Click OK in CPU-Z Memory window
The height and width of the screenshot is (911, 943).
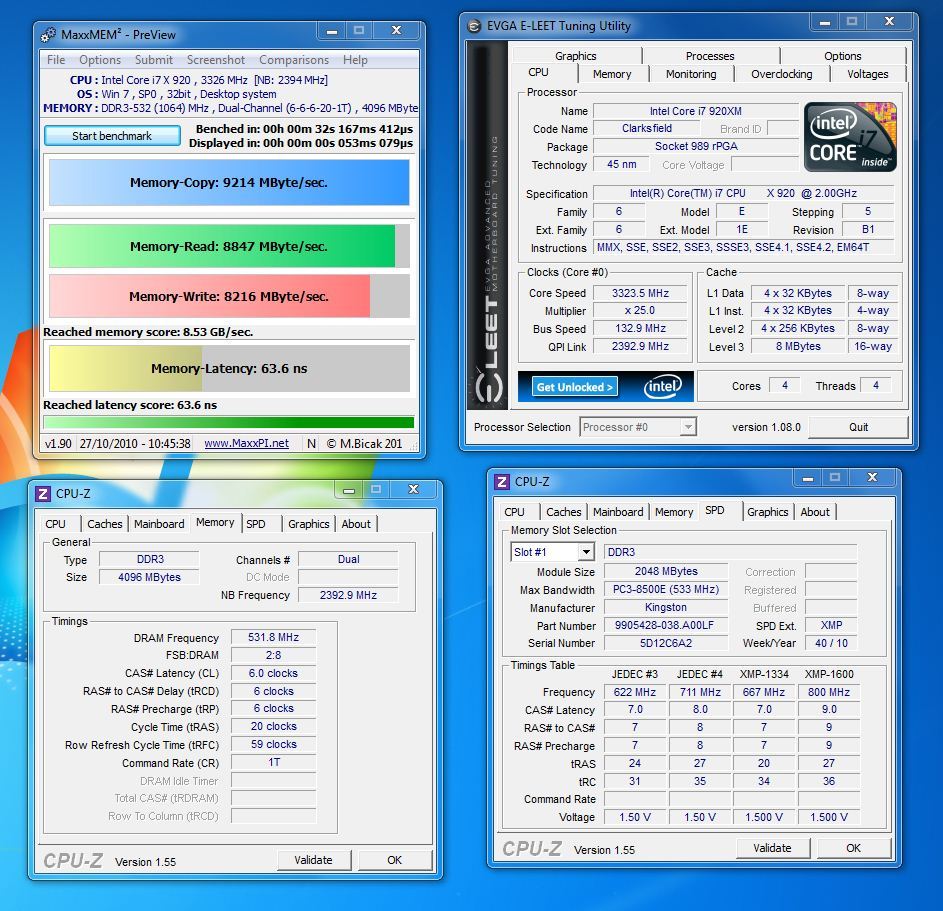click(x=395, y=860)
